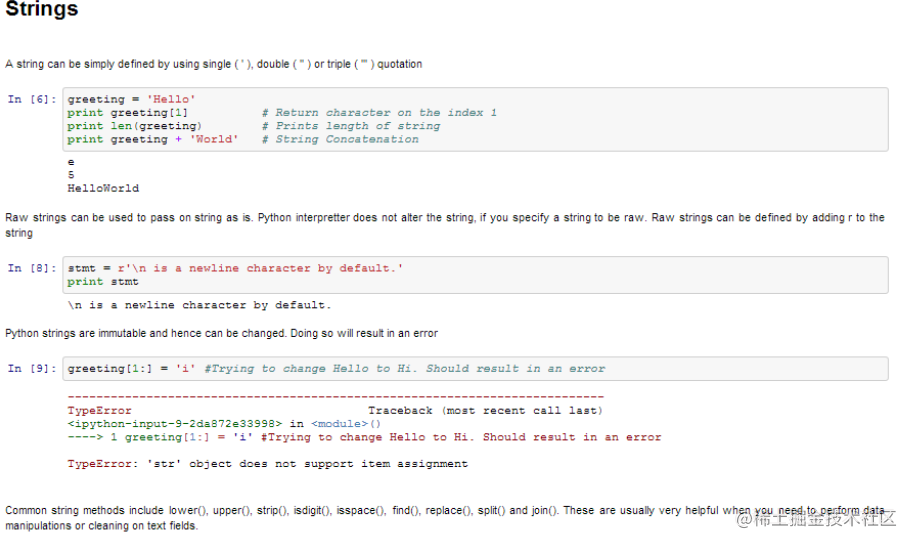The image size is (914, 546).
Task: Place cursor on greeting = 'Hello' line
Action: 131,99
